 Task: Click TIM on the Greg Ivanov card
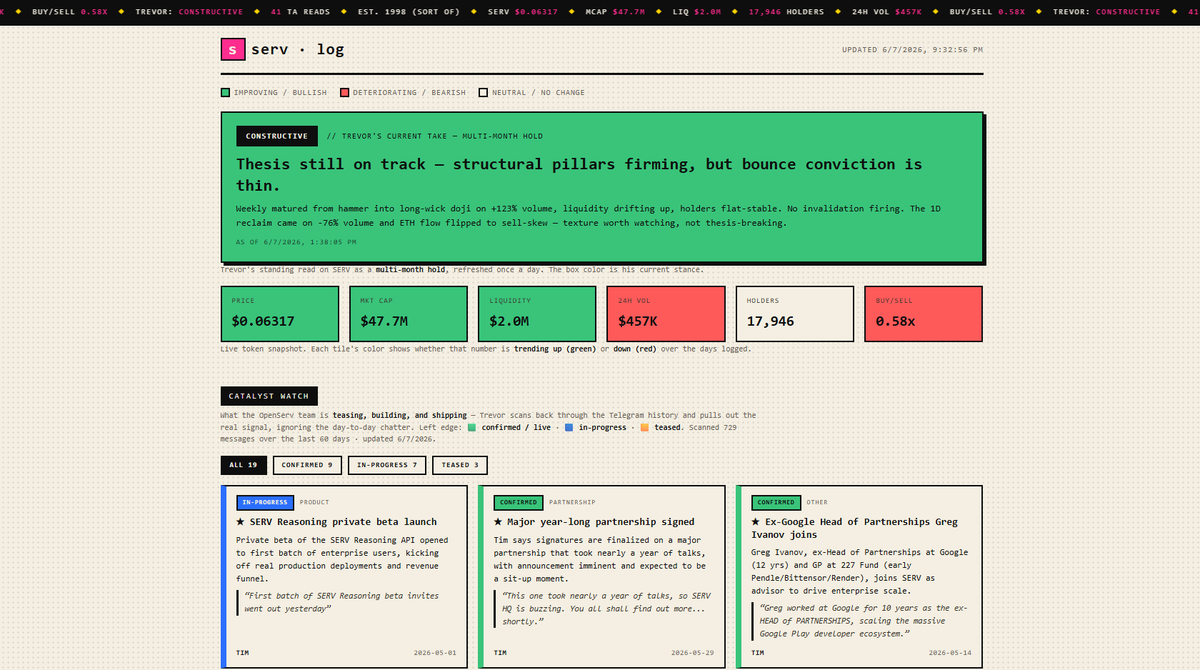click(x=758, y=653)
